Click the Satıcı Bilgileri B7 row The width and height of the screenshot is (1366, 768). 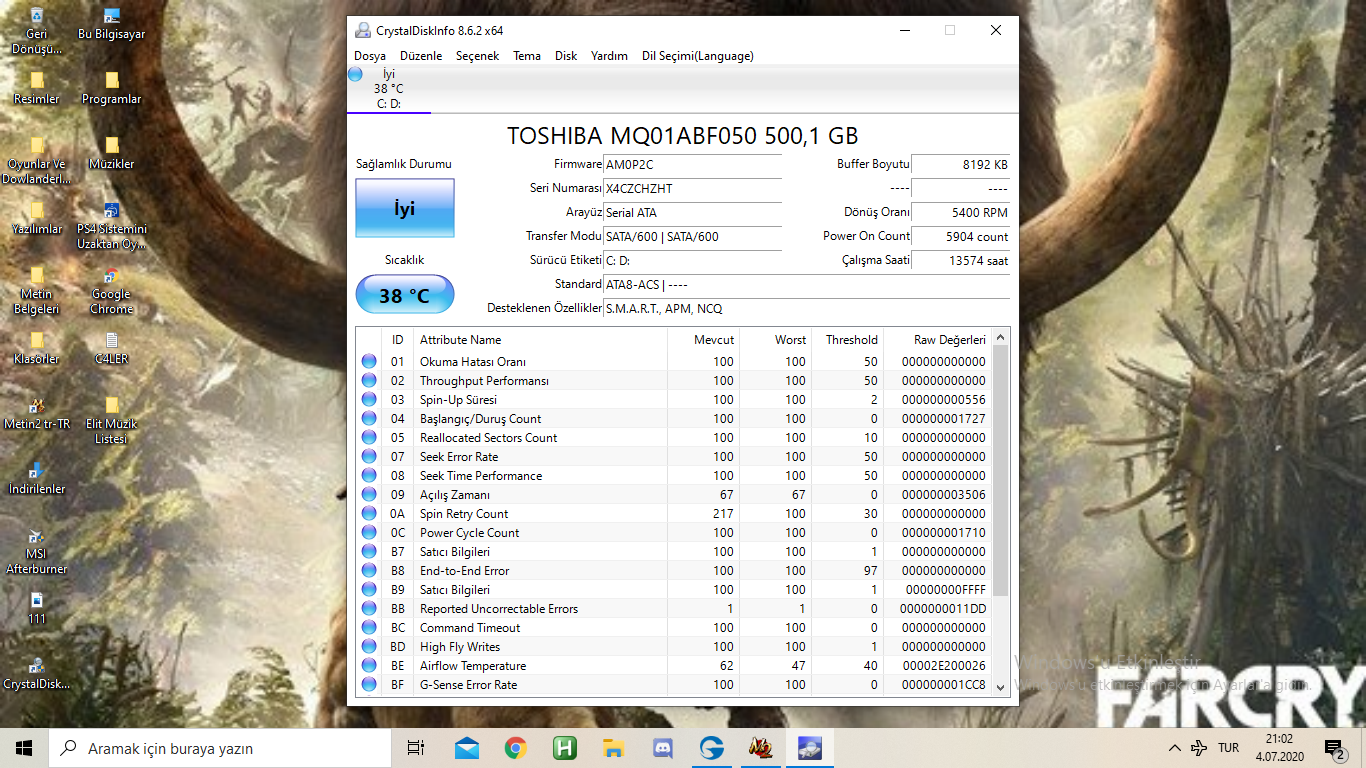pyautogui.click(x=674, y=551)
